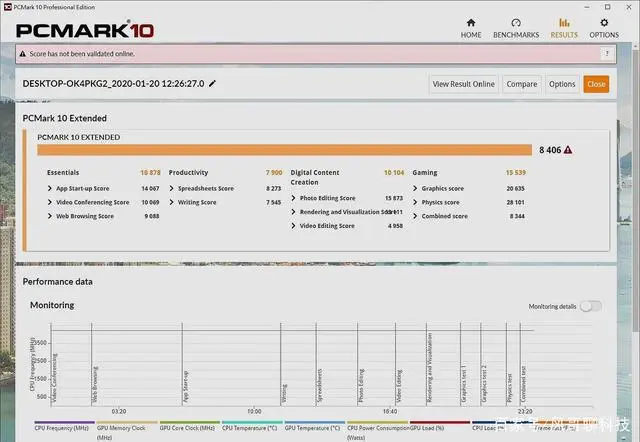Click the Compare button
Screen dimensions: 640x442
(x=522, y=84)
